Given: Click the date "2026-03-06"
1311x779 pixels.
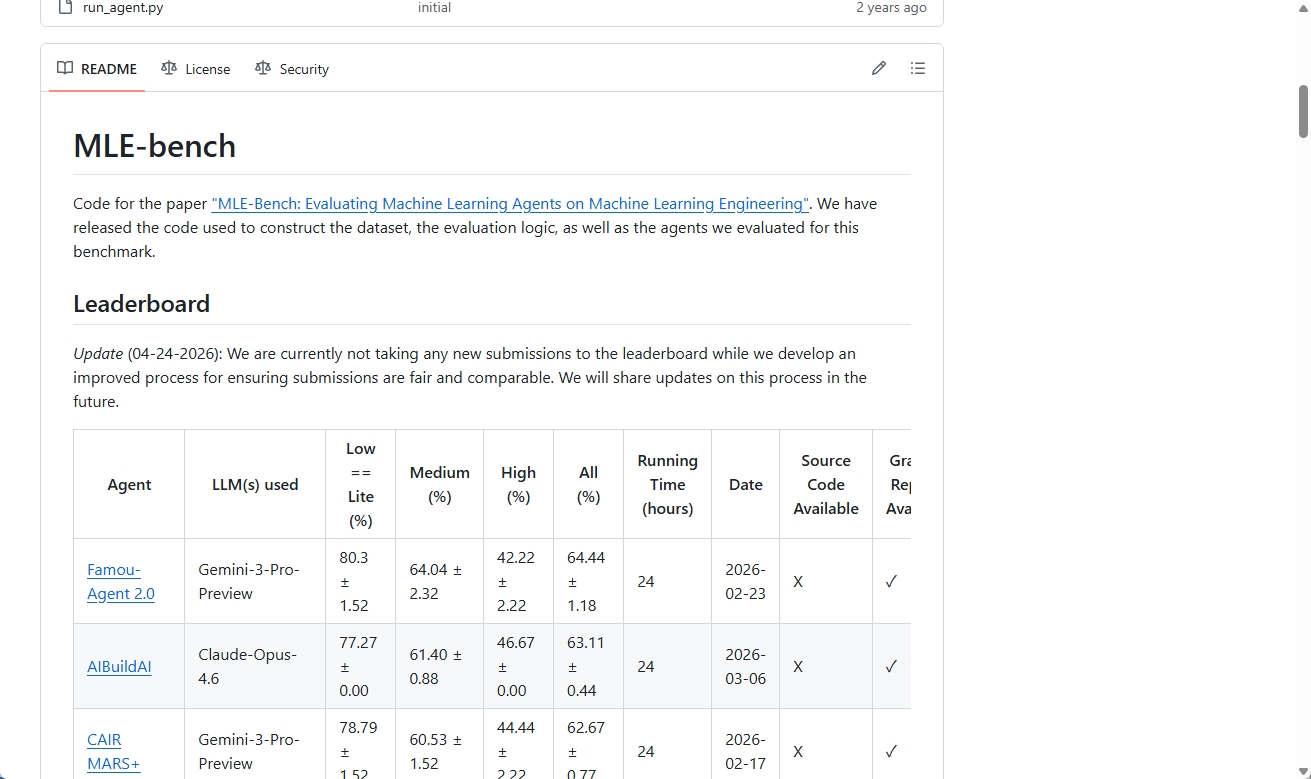Looking at the screenshot, I should pos(746,667).
